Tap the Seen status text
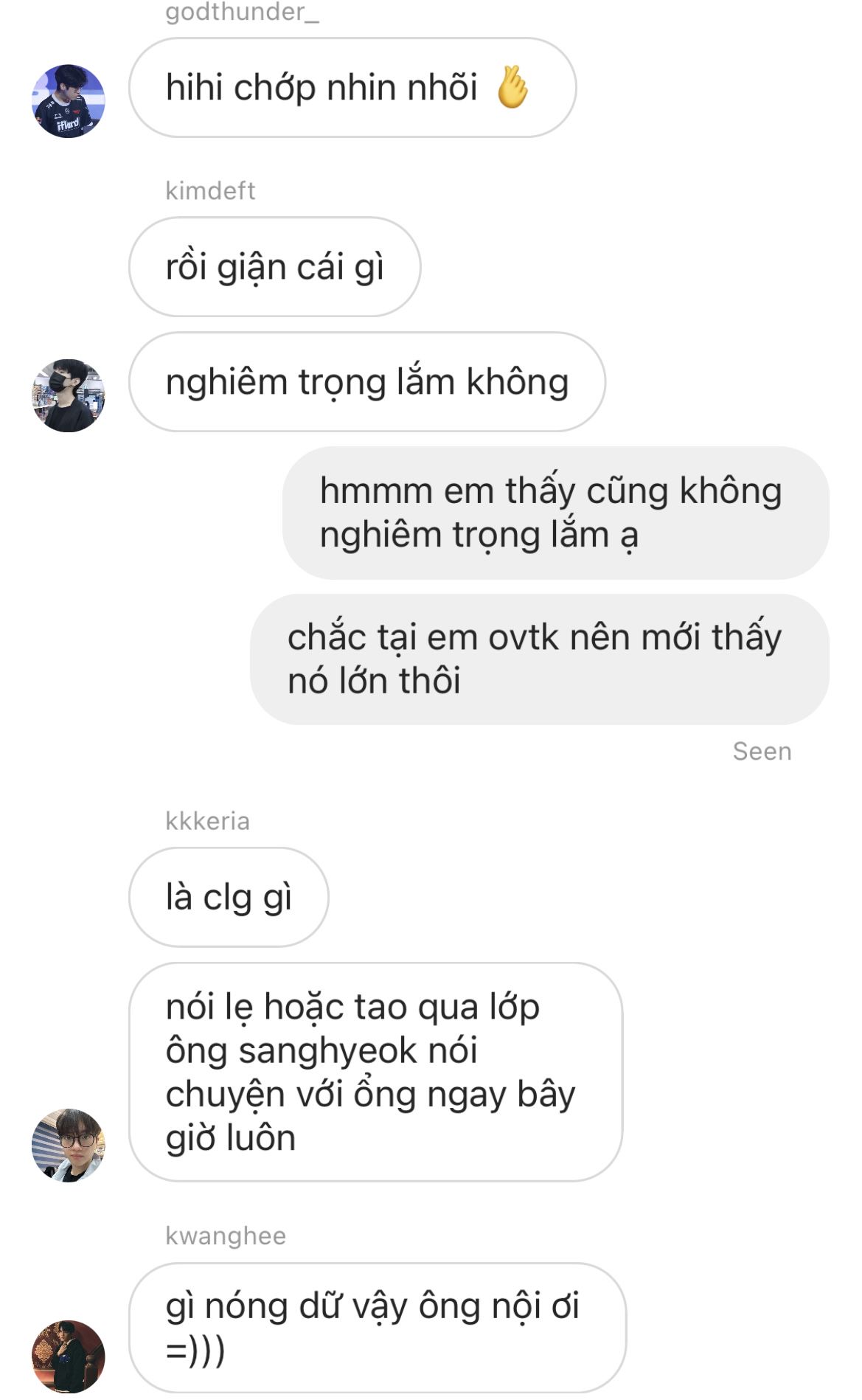 point(762,752)
